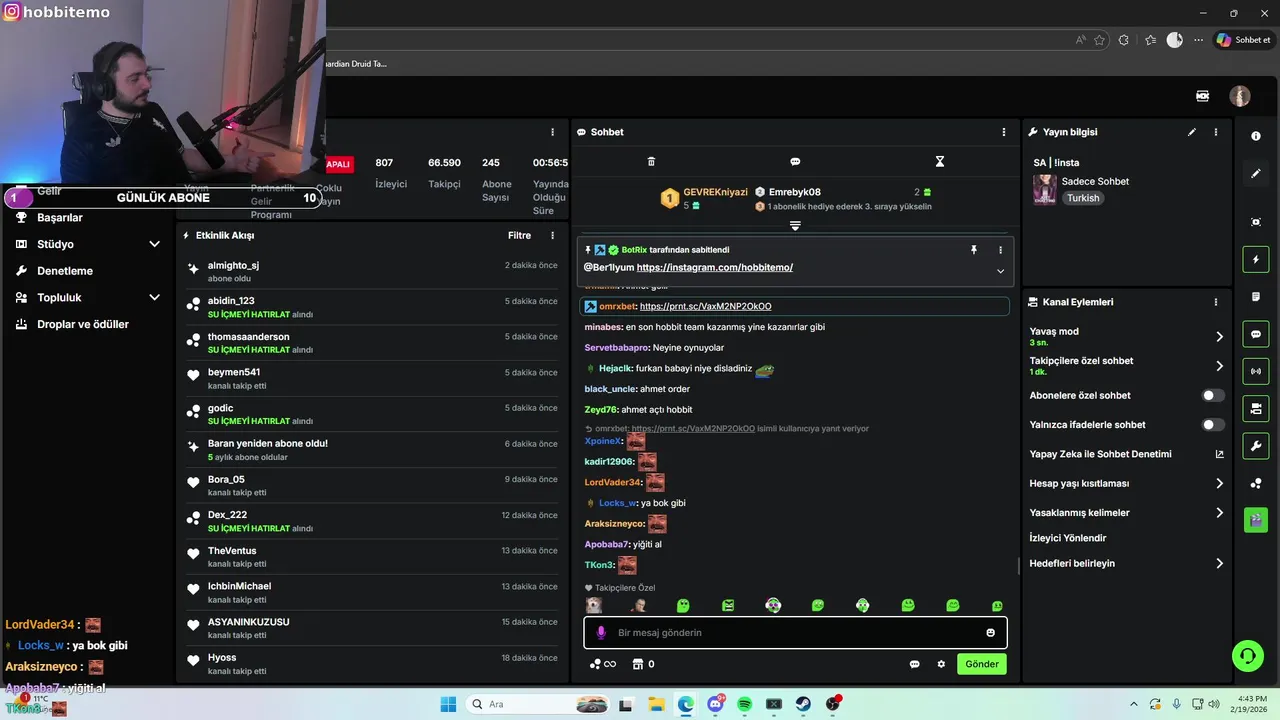Open the Yayın bilgisi three-dot menu
This screenshot has width=1280, height=720.
click(1216, 132)
